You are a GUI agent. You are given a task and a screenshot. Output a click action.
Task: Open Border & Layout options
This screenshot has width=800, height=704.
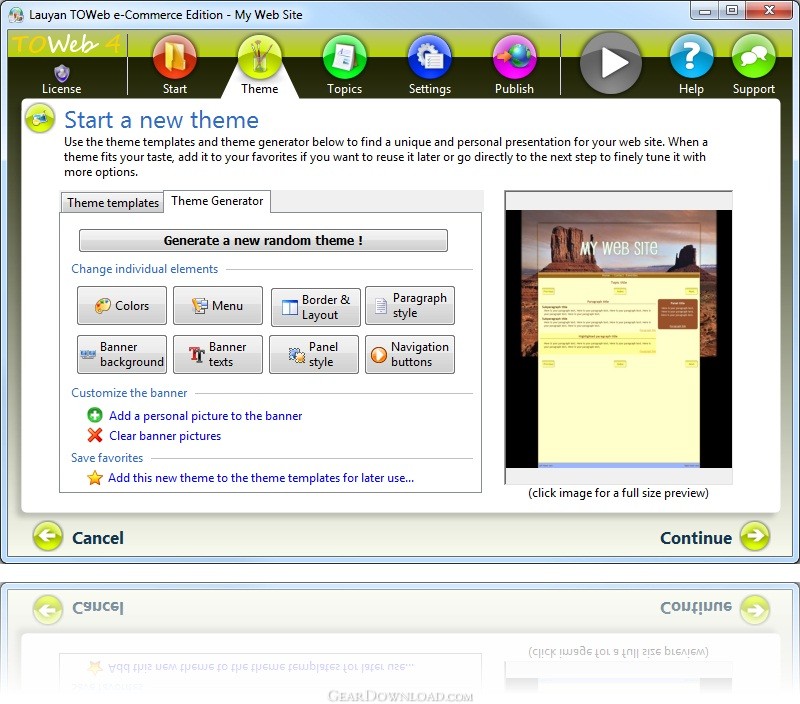[316, 307]
